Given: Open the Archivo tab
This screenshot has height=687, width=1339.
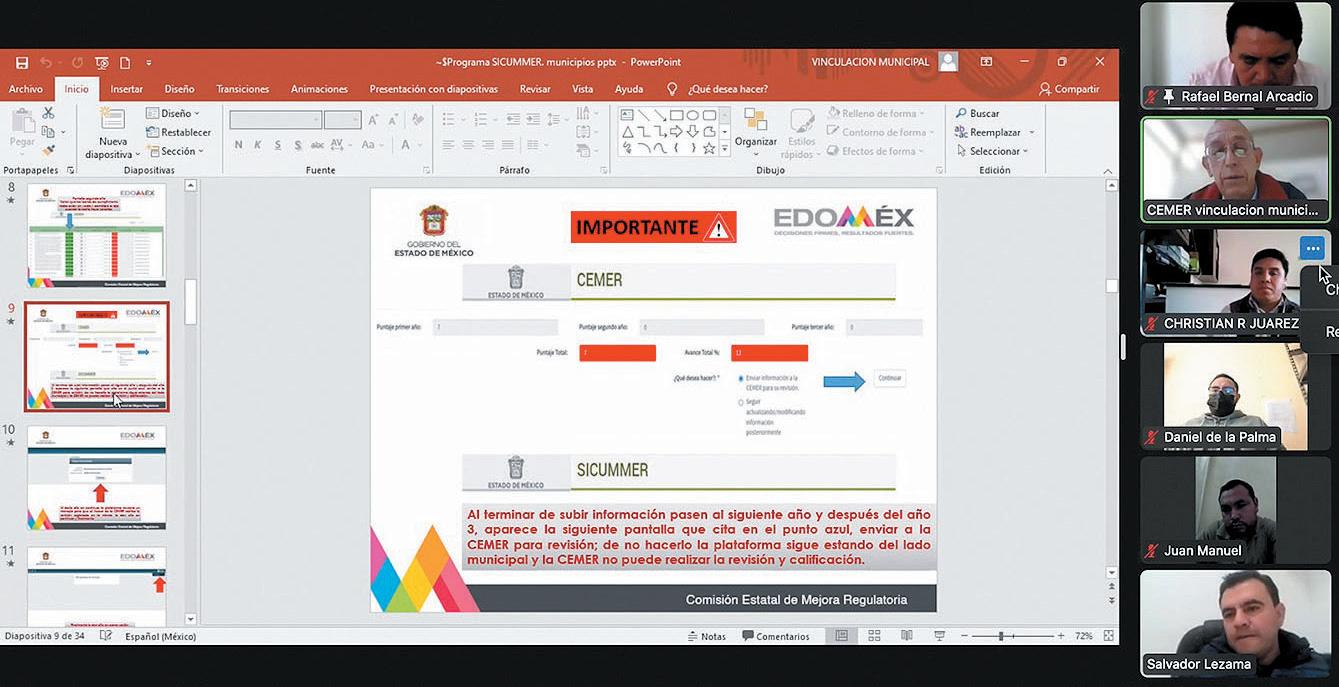Looking at the screenshot, I should (26, 89).
